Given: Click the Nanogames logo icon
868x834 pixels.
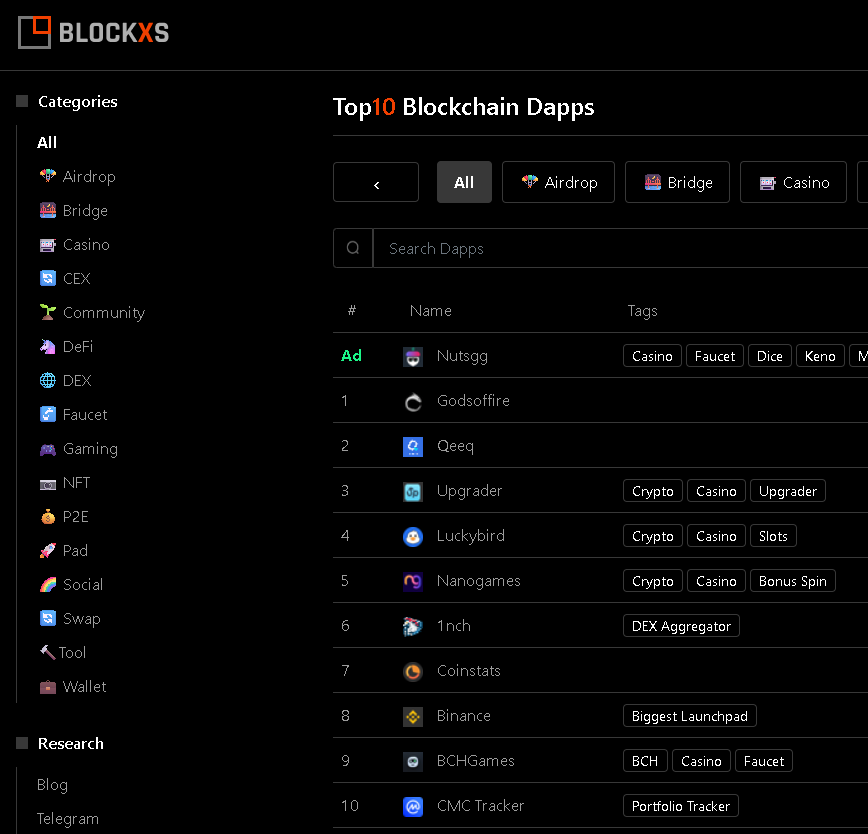Looking at the screenshot, I should click(413, 581).
